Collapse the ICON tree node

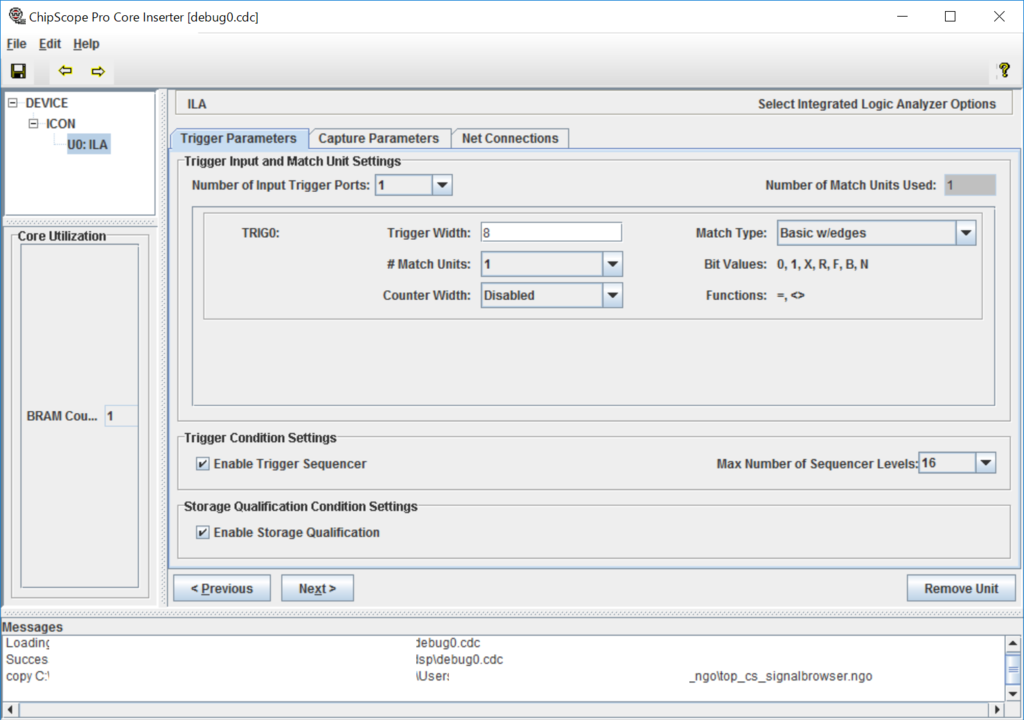pos(33,123)
